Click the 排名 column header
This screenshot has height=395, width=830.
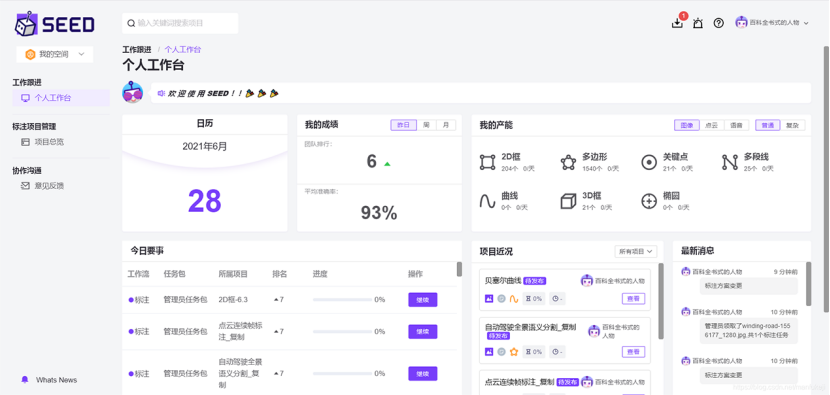pos(279,274)
